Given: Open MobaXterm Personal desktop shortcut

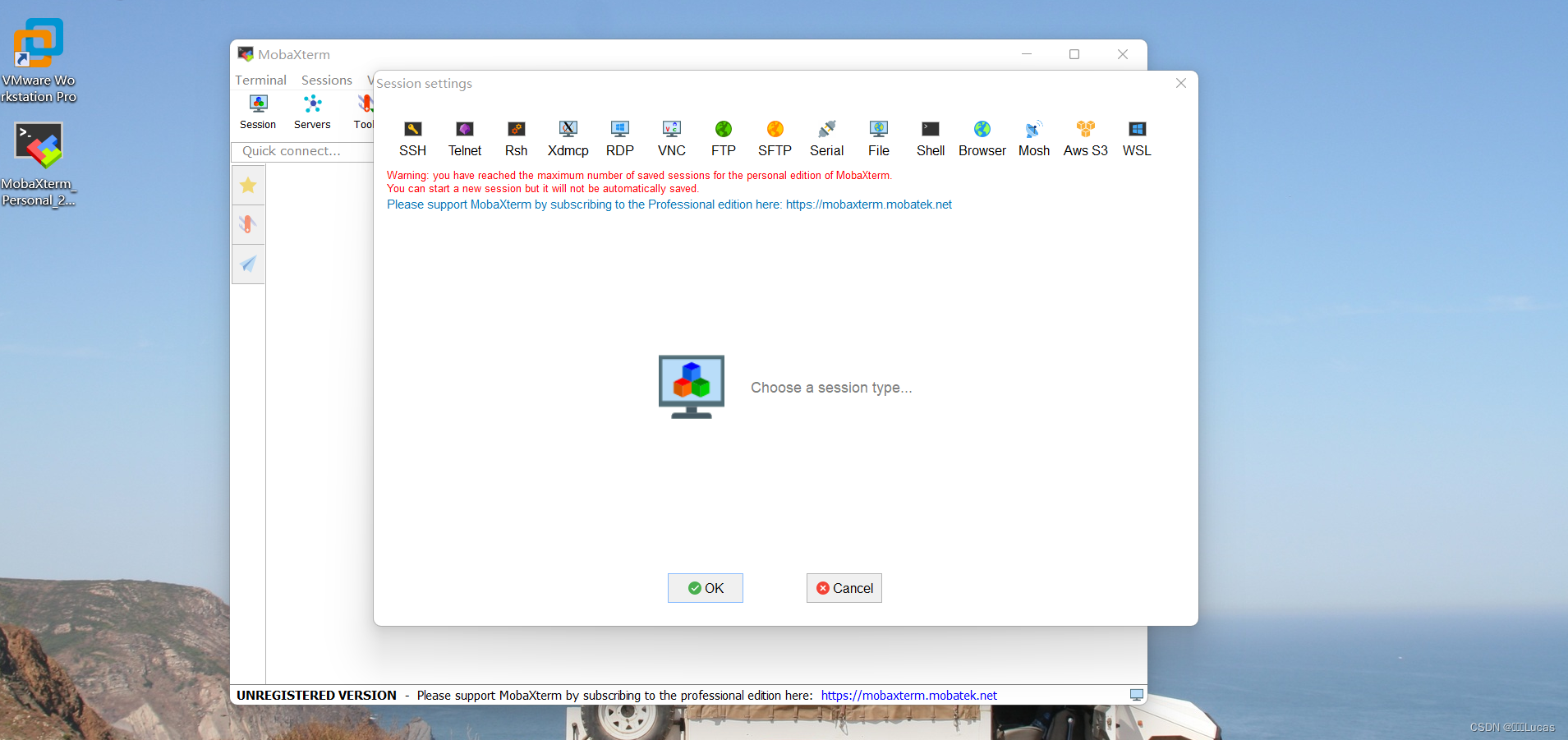Looking at the screenshot, I should tap(39, 164).
